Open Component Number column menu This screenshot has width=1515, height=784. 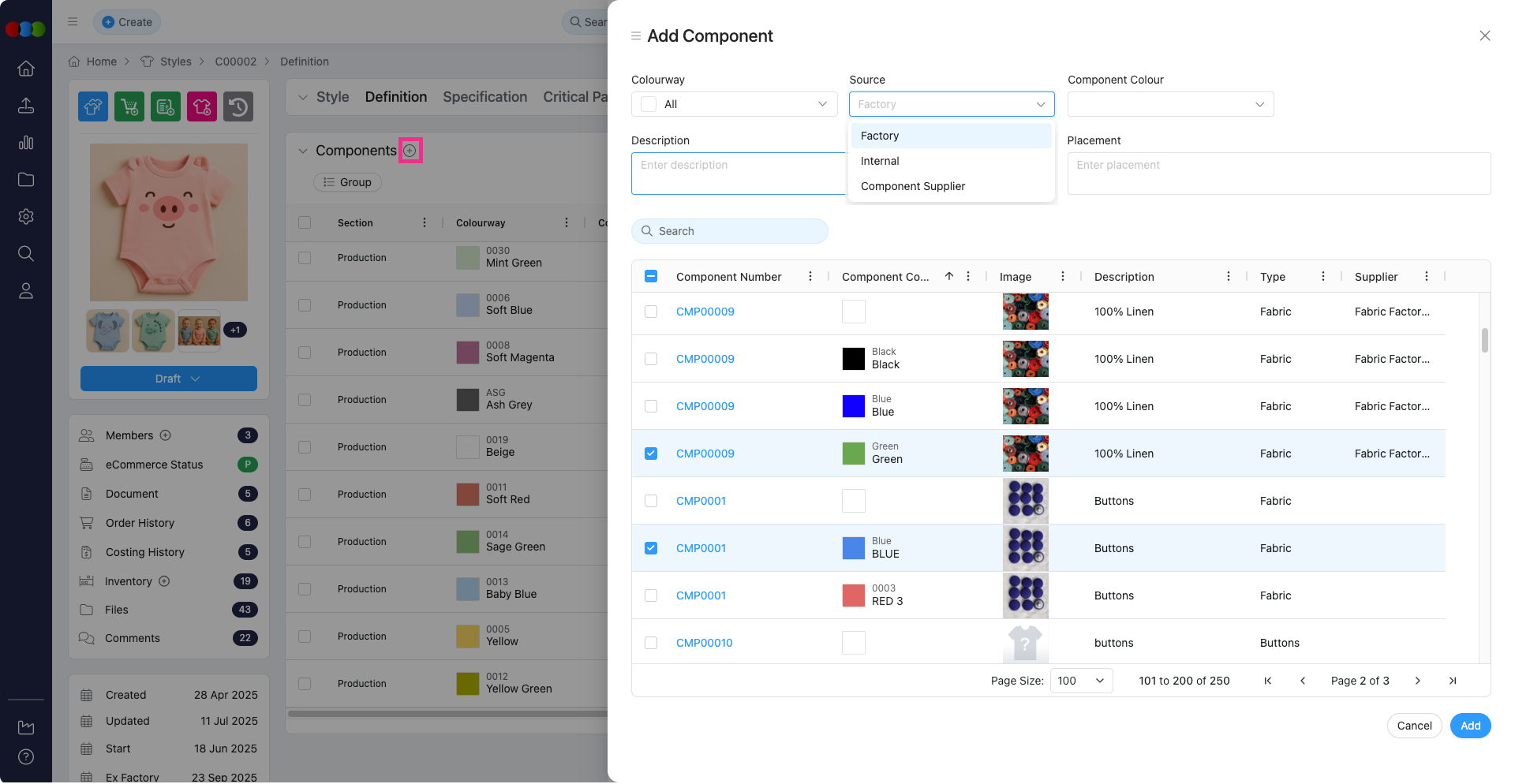point(810,277)
